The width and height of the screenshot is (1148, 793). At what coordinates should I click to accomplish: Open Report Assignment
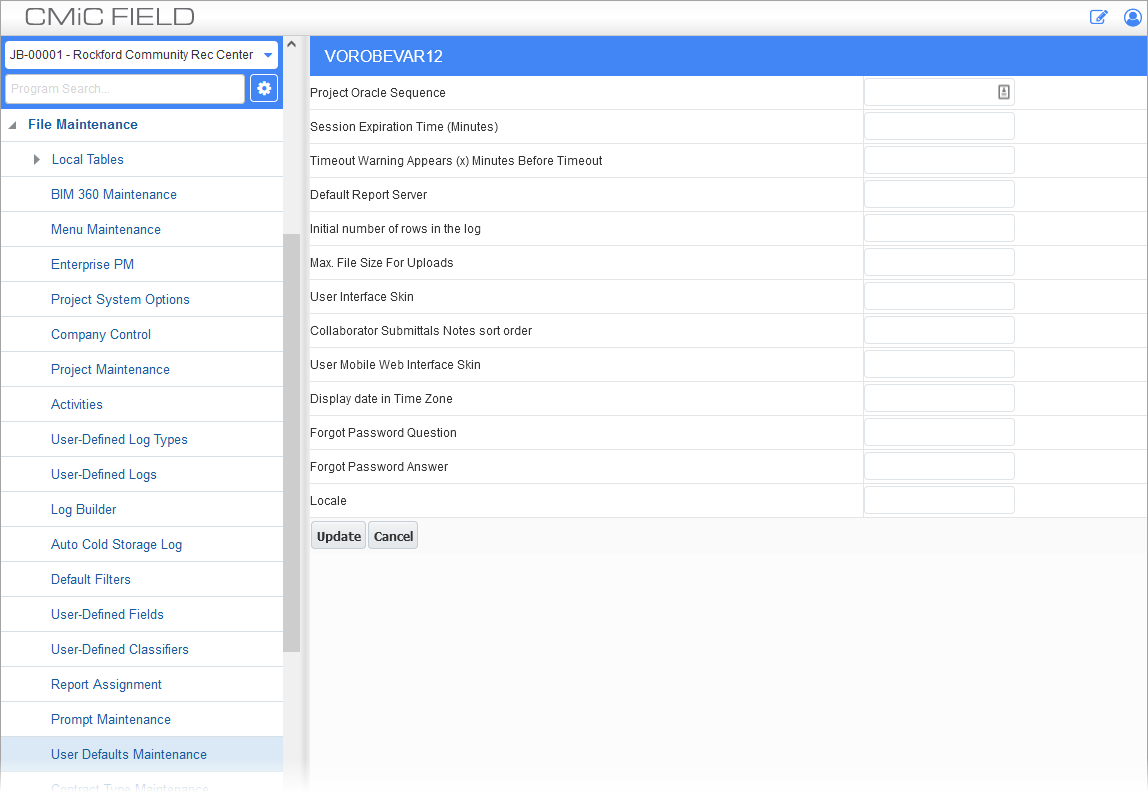tap(106, 684)
